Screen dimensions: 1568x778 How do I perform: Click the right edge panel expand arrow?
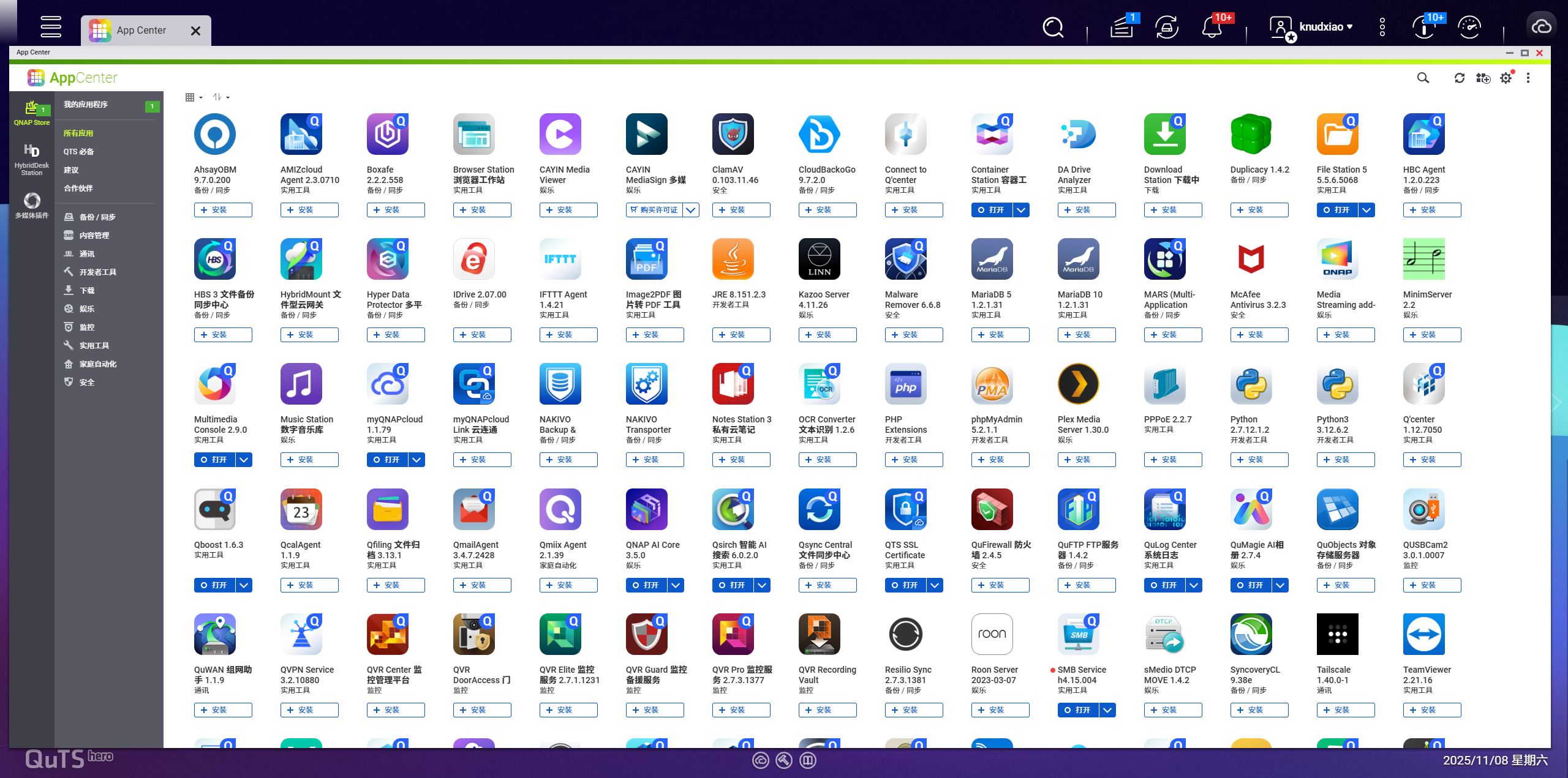[x=1557, y=402]
